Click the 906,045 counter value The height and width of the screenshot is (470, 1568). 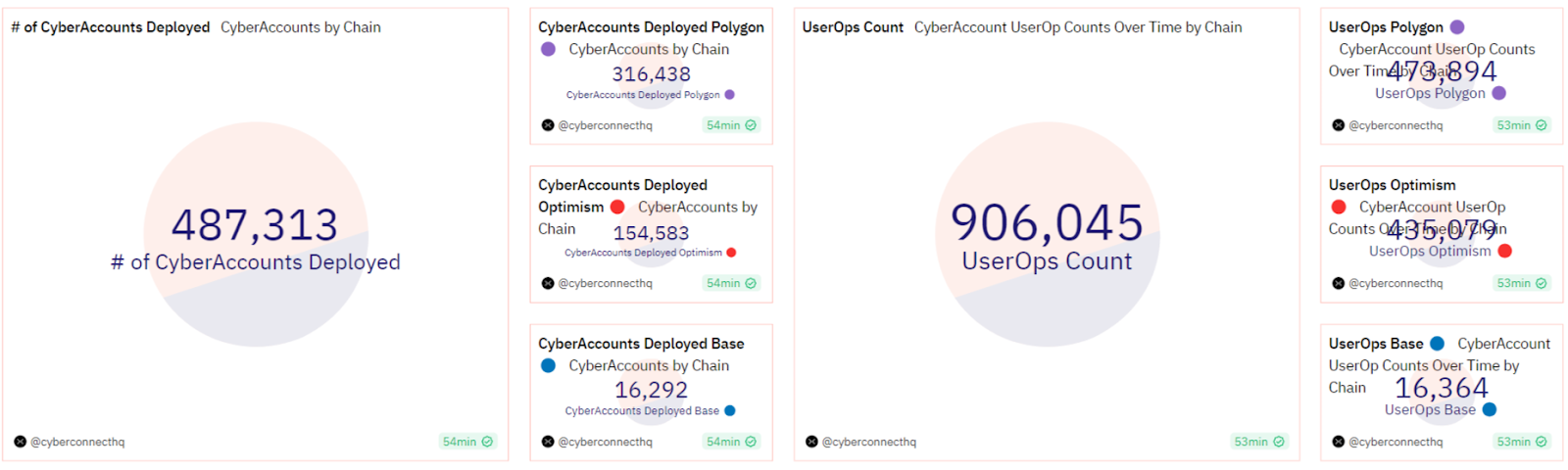(1047, 223)
